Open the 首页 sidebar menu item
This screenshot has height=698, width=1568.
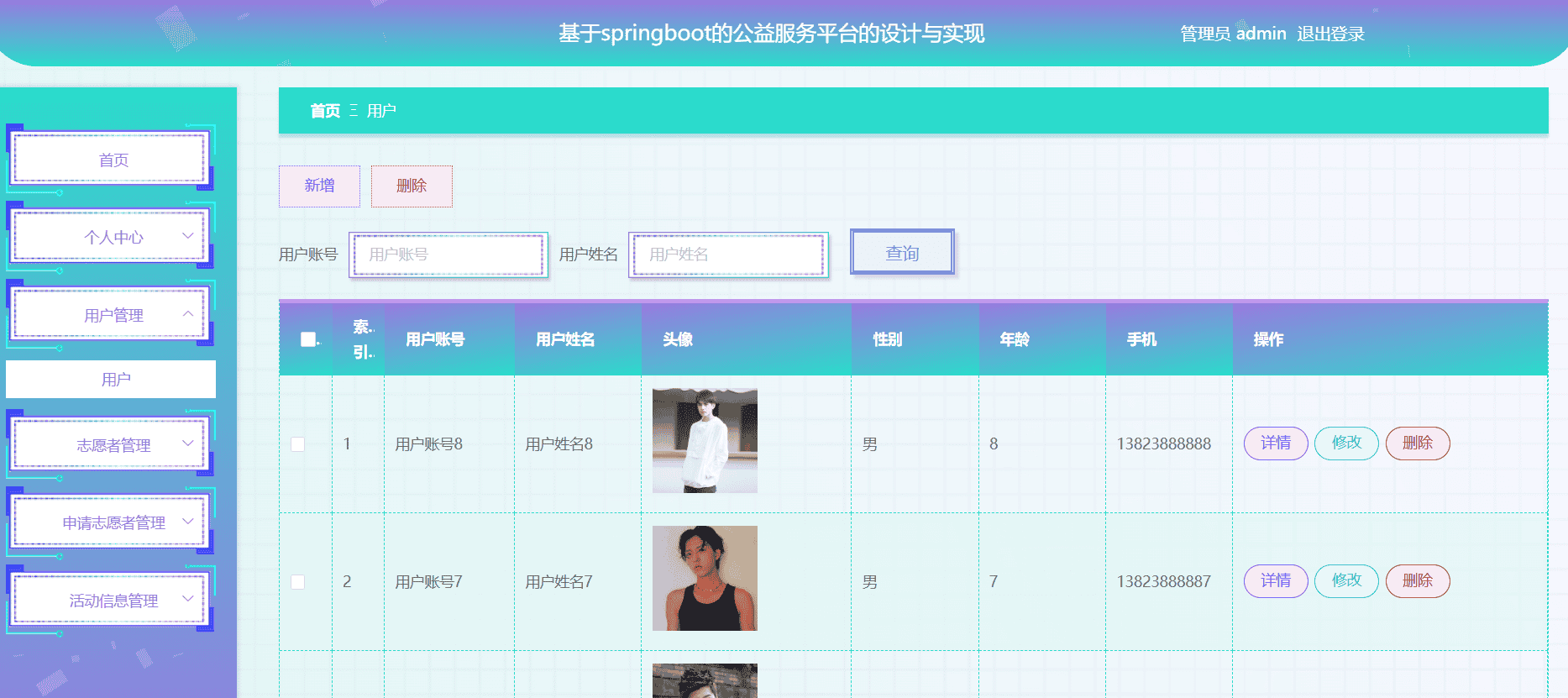(110, 159)
